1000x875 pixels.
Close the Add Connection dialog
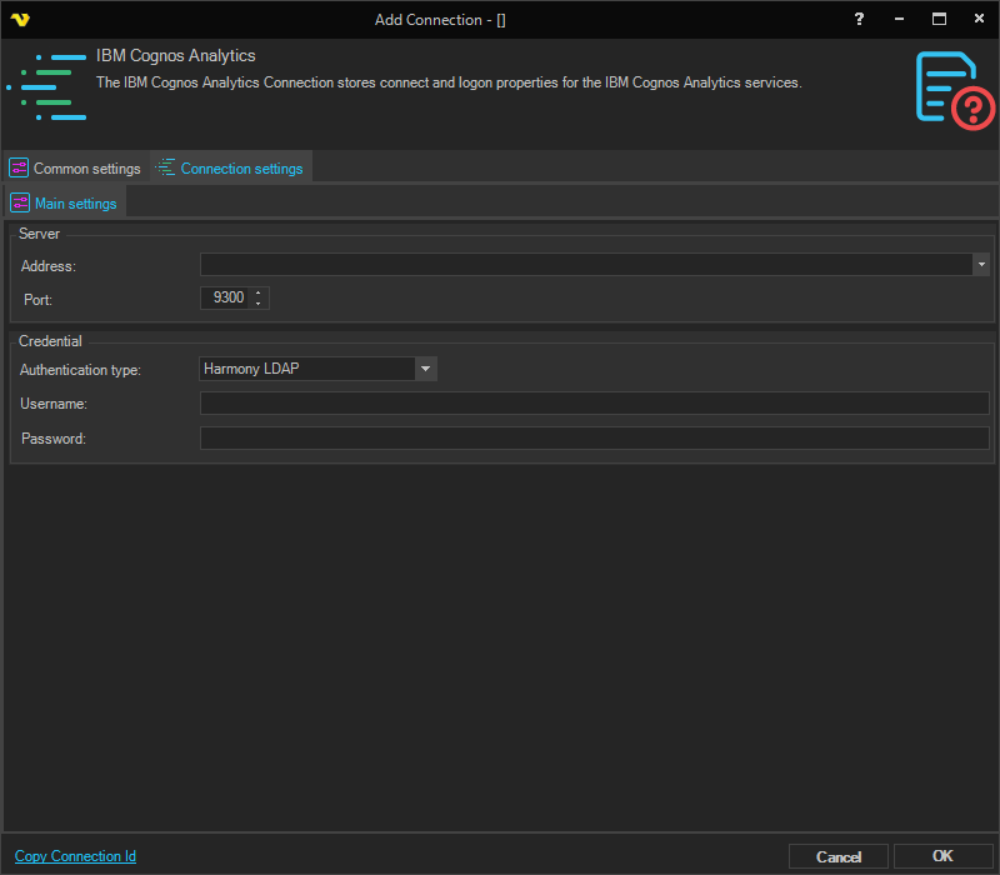pos(978,19)
